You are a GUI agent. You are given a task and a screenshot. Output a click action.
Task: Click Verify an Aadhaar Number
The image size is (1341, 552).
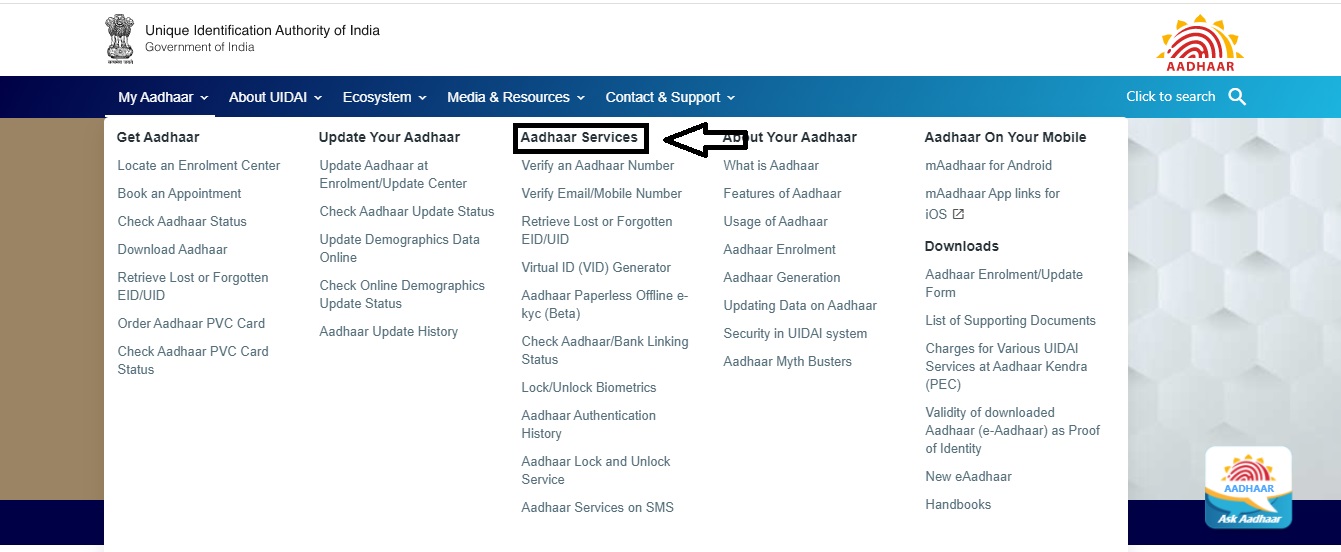(598, 165)
